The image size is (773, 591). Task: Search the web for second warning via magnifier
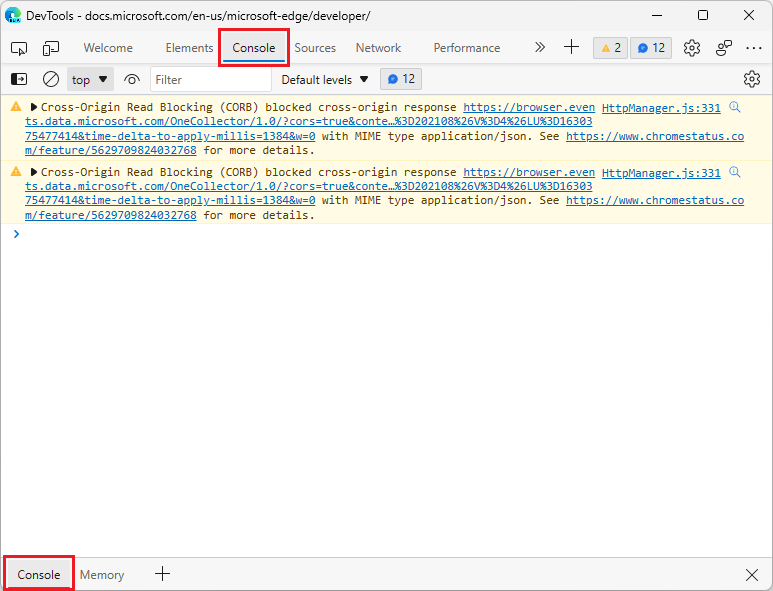pyautogui.click(x=735, y=172)
